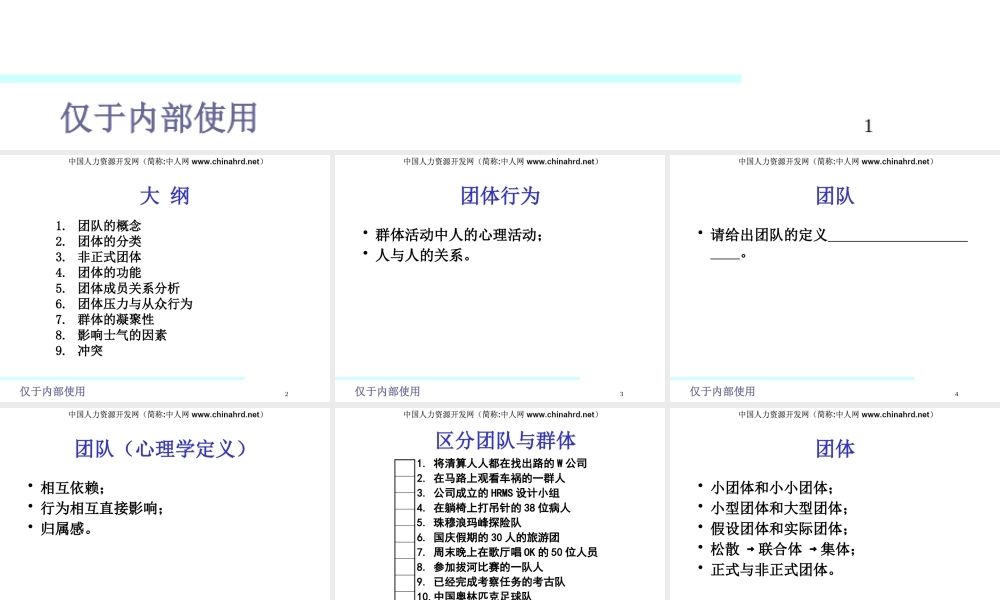1000x600 pixels.
Task: Click the 区分团队与群体 slide title
Action: [x=505, y=441]
